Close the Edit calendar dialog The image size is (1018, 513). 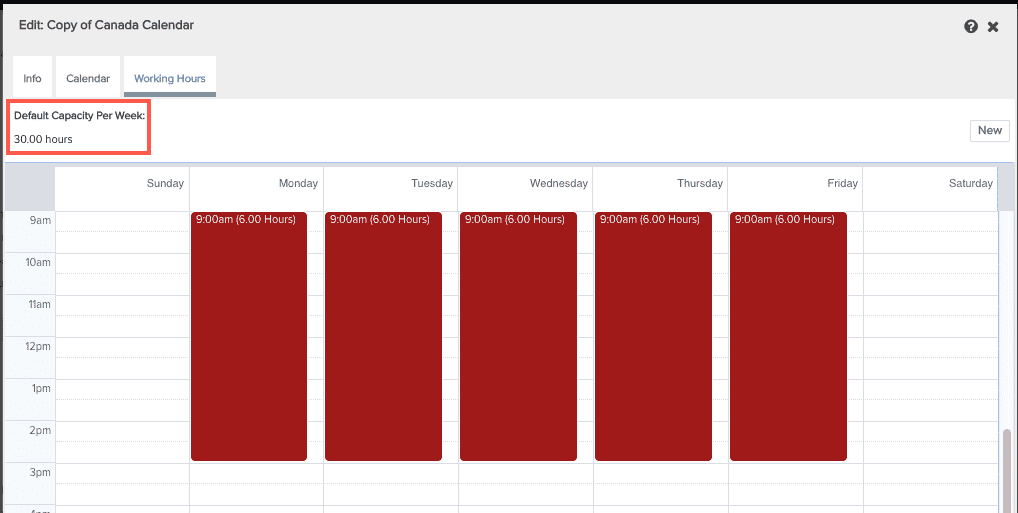pos(993,27)
